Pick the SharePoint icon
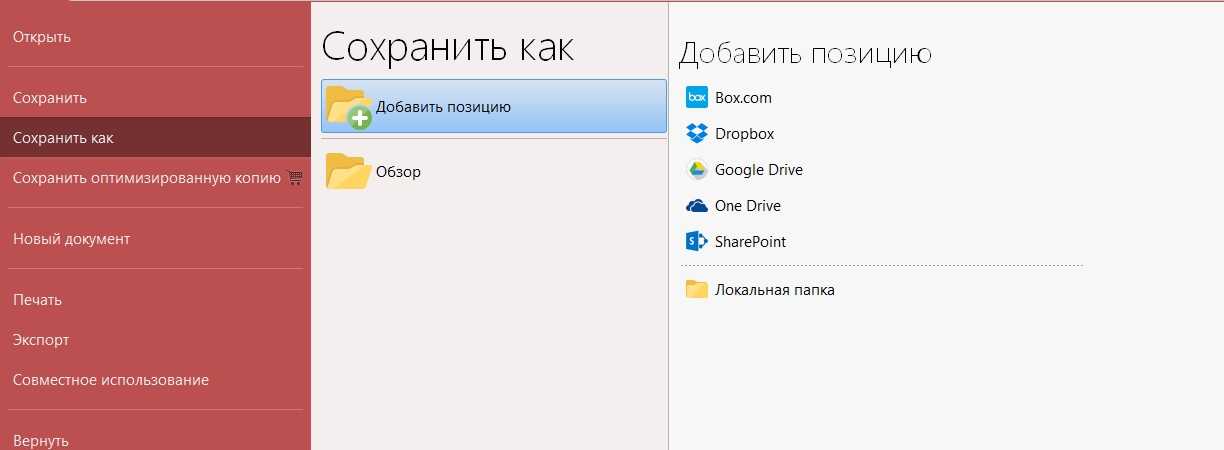 point(697,242)
